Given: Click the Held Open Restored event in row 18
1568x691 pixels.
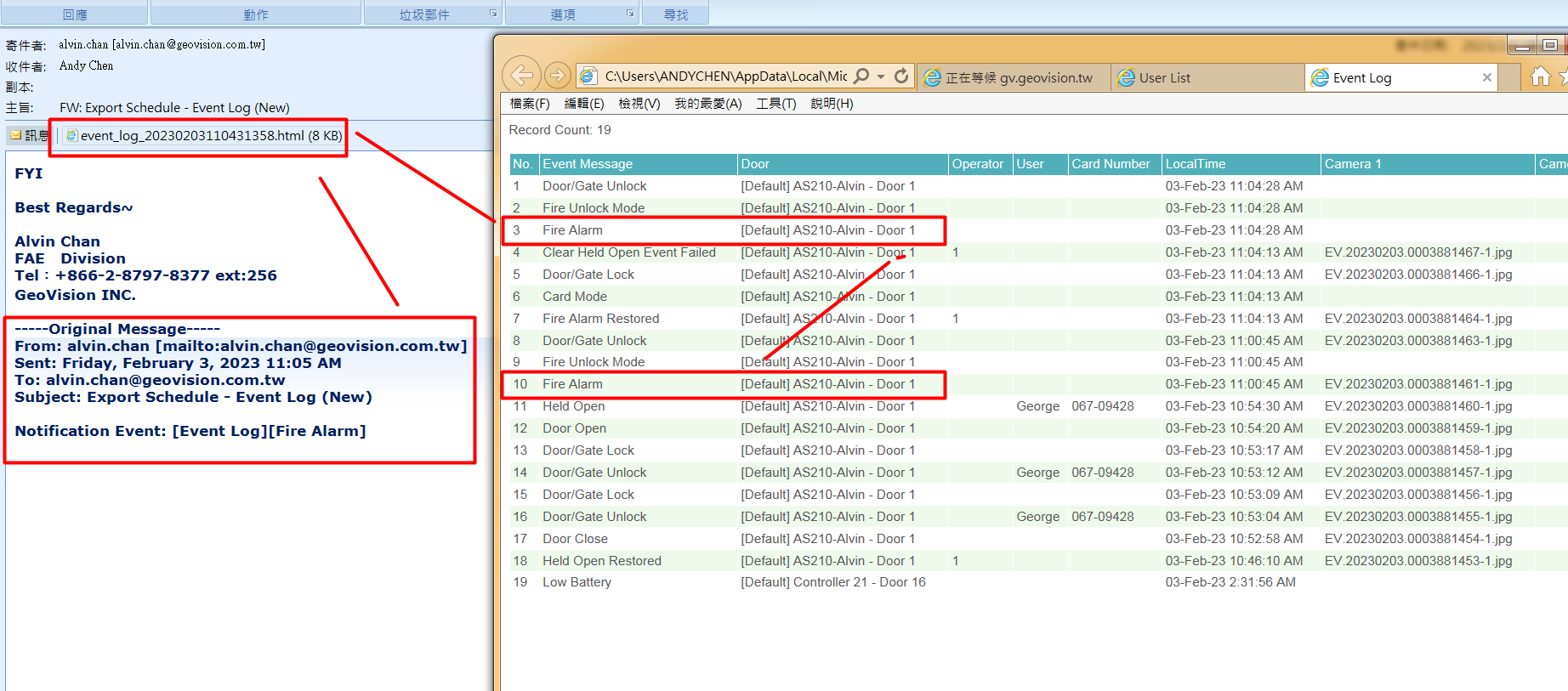Looking at the screenshot, I should point(602,561).
